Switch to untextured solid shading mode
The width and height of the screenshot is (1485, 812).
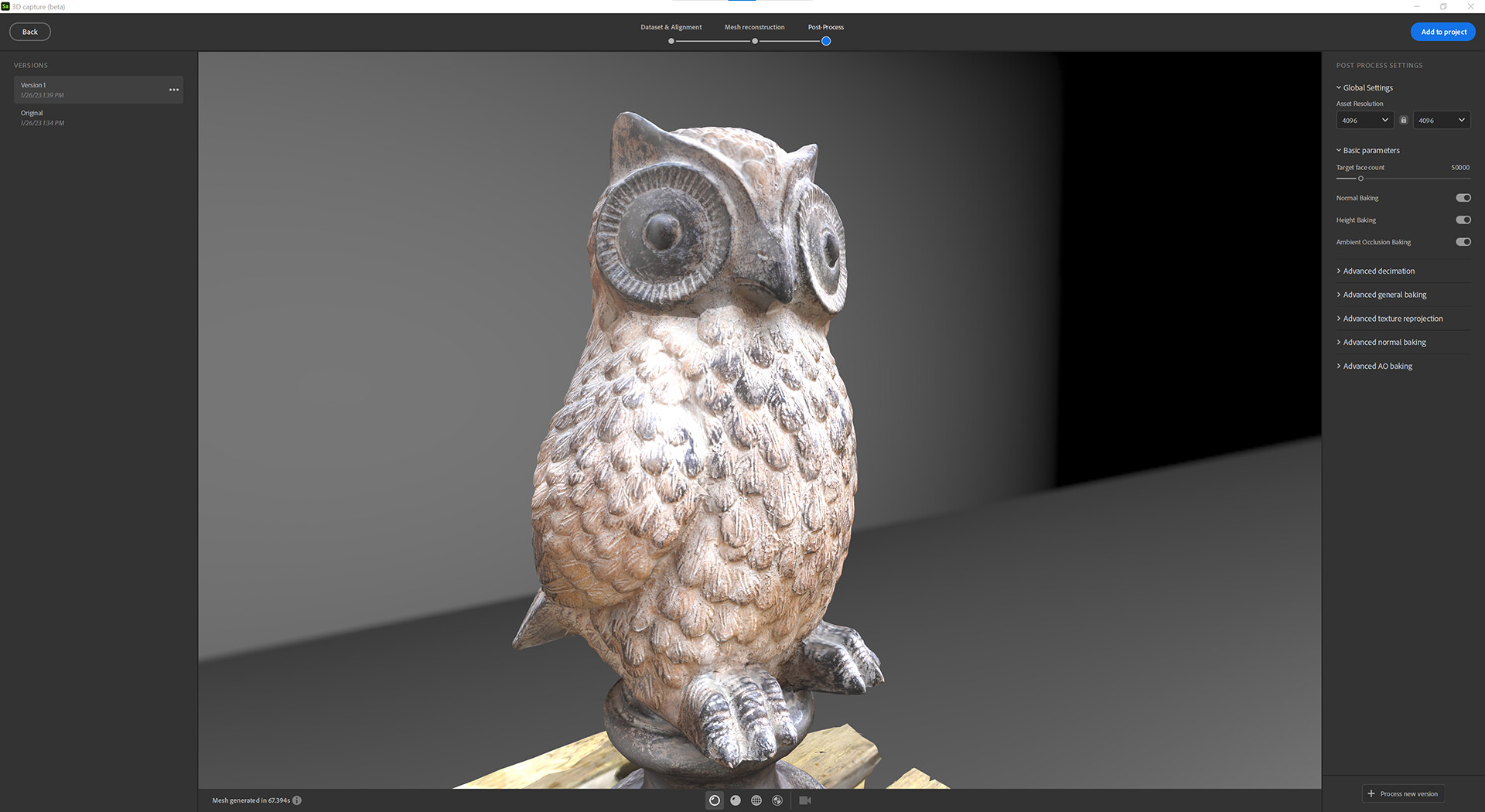735,800
